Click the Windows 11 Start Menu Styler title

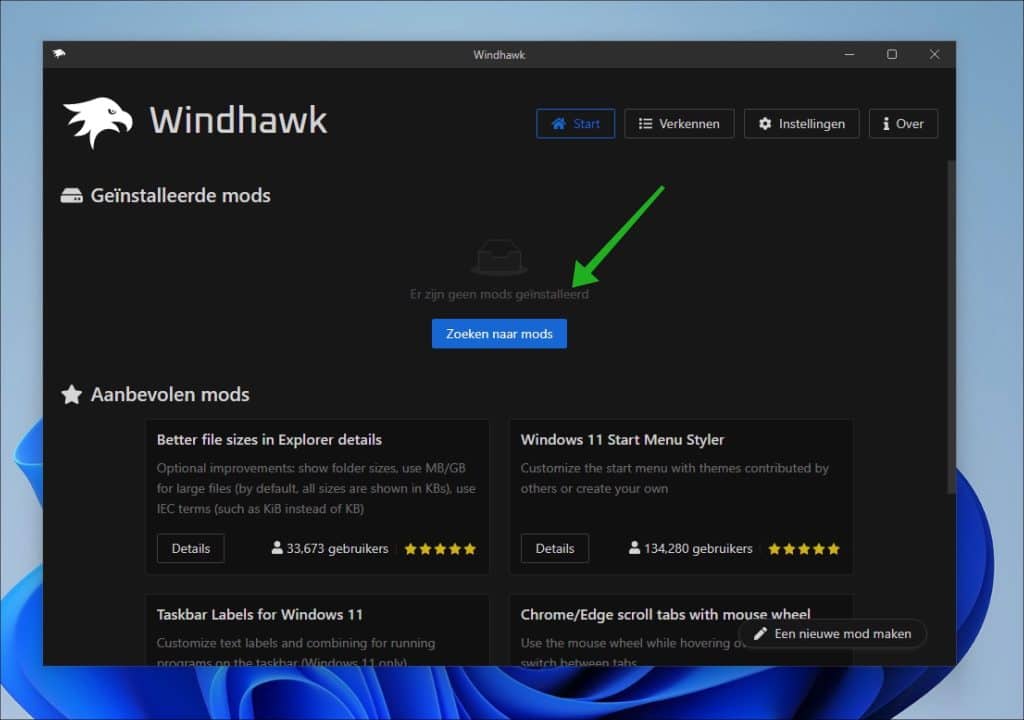click(x=622, y=440)
